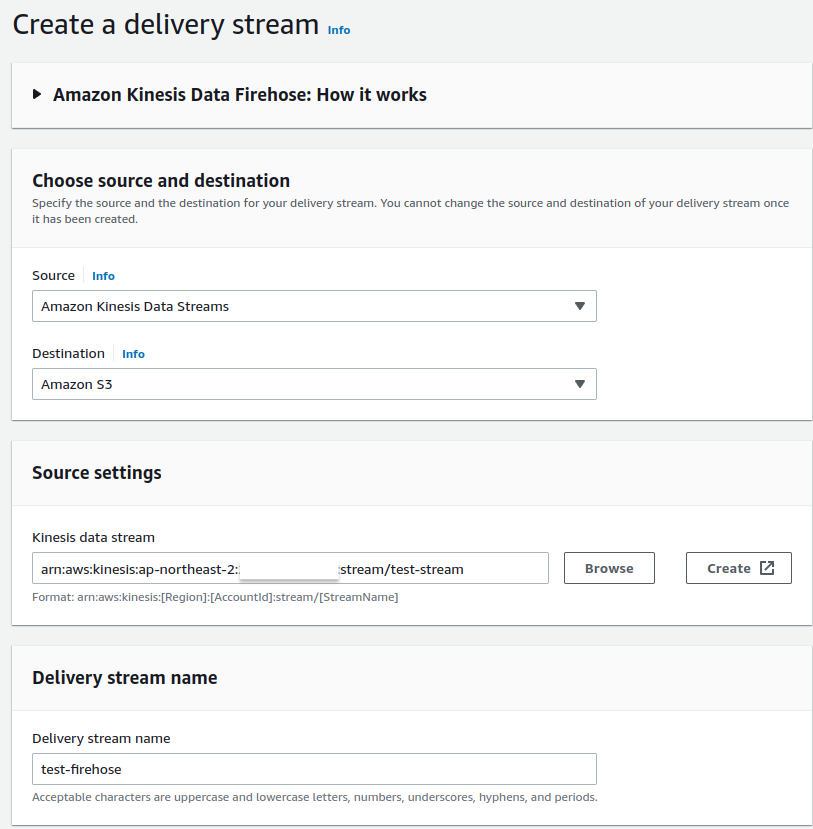
Task: Click the acceptable characters hint text
Action: [315, 797]
